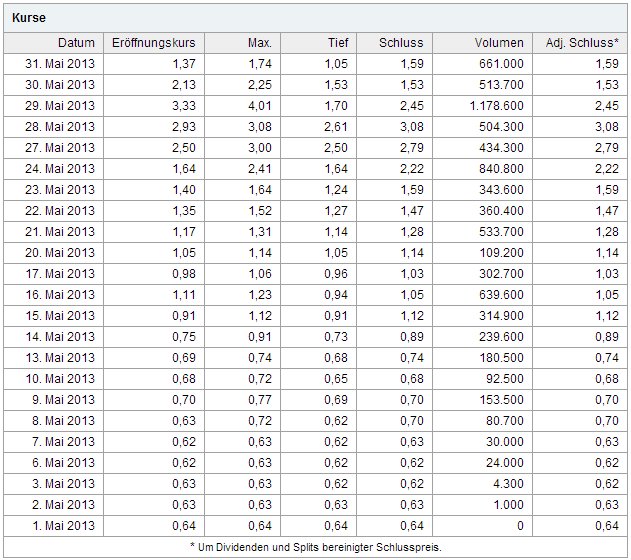Screen dimensions: 631x560
Task: Select the date 16. Mai 2013
Action: point(60,294)
